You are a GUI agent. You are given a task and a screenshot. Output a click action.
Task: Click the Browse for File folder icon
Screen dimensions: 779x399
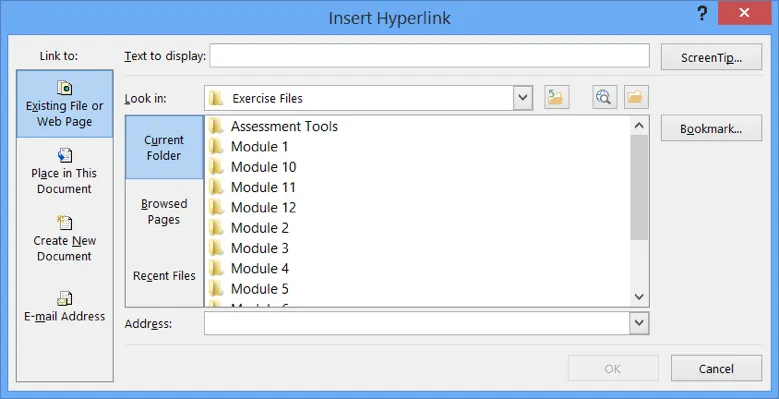click(x=636, y=97)
